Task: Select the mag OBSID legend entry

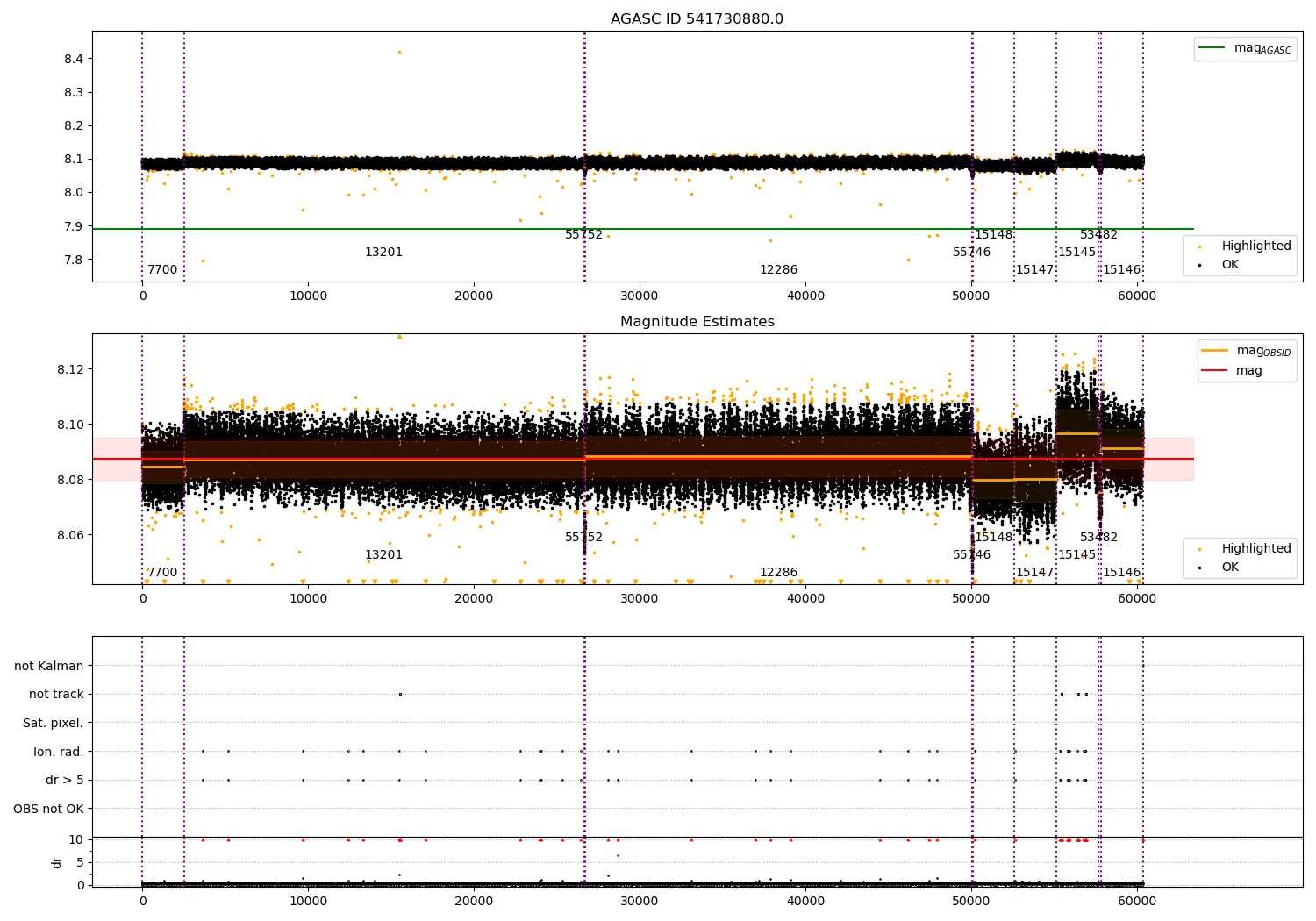Action: pyautogui.click(x=1246, y=351)
